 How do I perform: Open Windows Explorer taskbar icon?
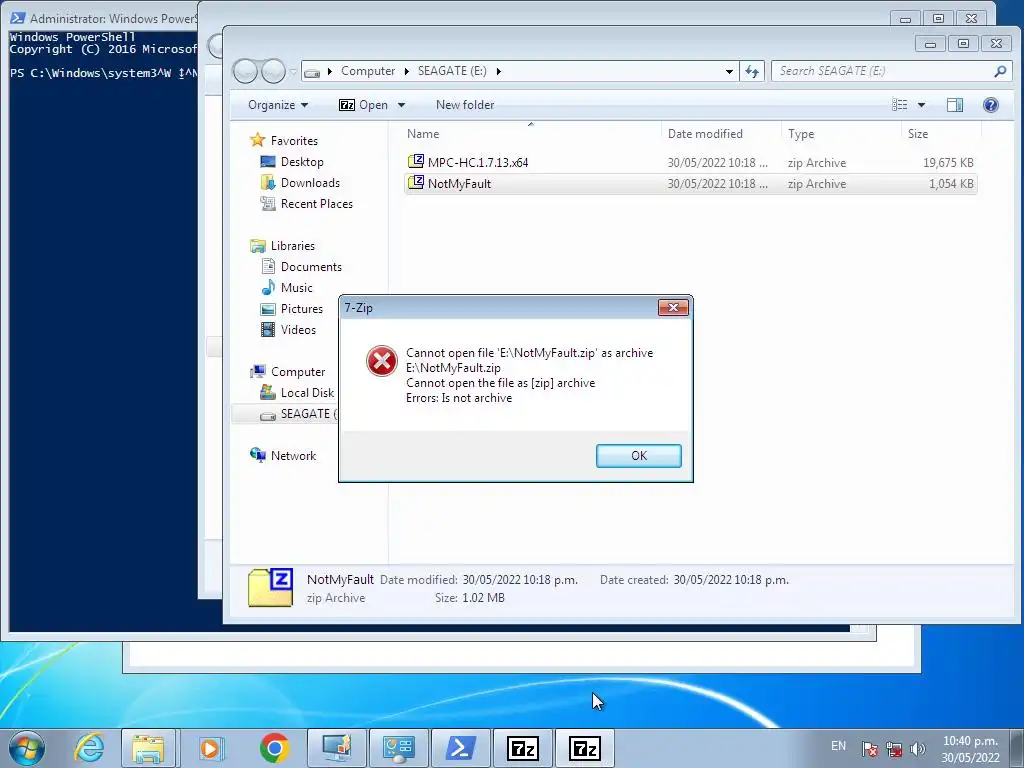tap(148, 748)
